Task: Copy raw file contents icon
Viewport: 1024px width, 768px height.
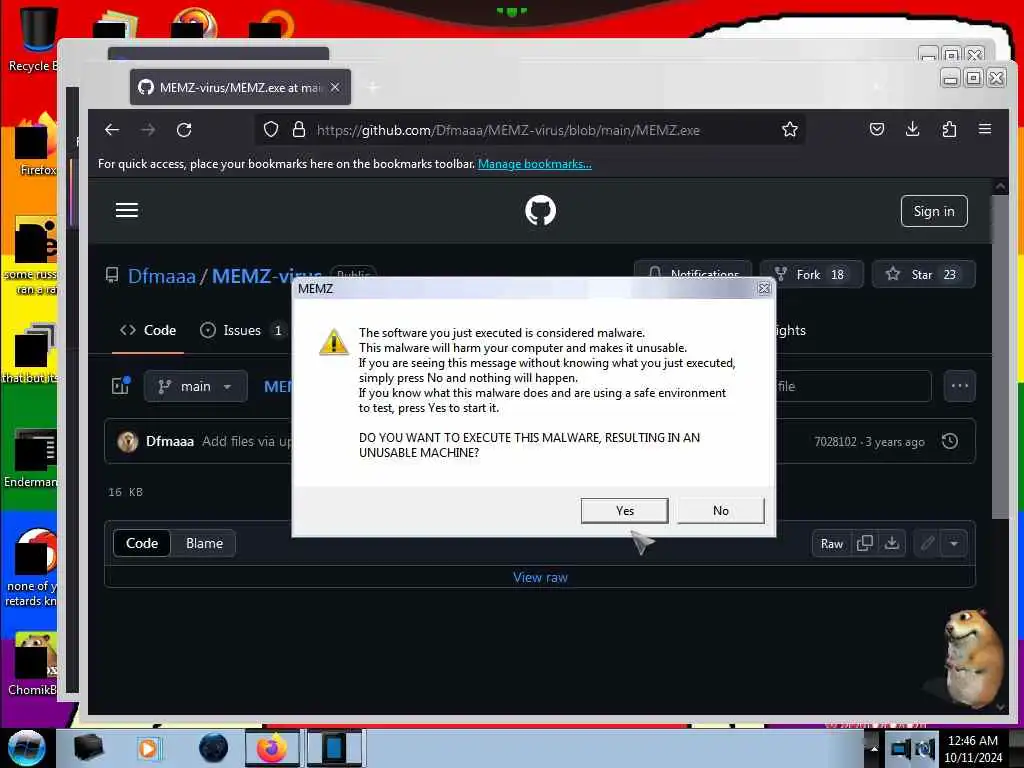Action: pyautogui.click(x=865, y=543)
